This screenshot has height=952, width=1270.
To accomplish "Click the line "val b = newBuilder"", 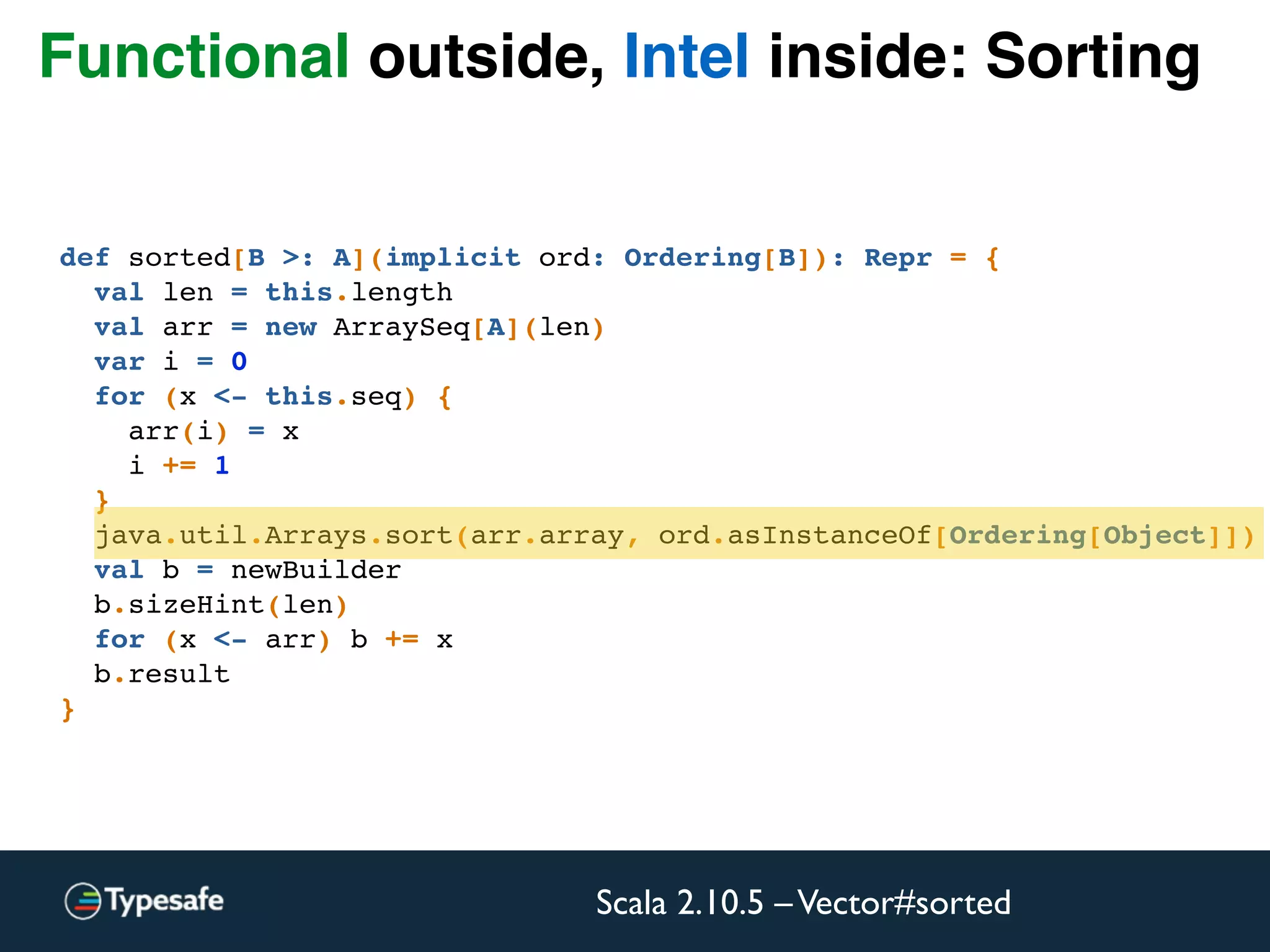I will 247,570.
